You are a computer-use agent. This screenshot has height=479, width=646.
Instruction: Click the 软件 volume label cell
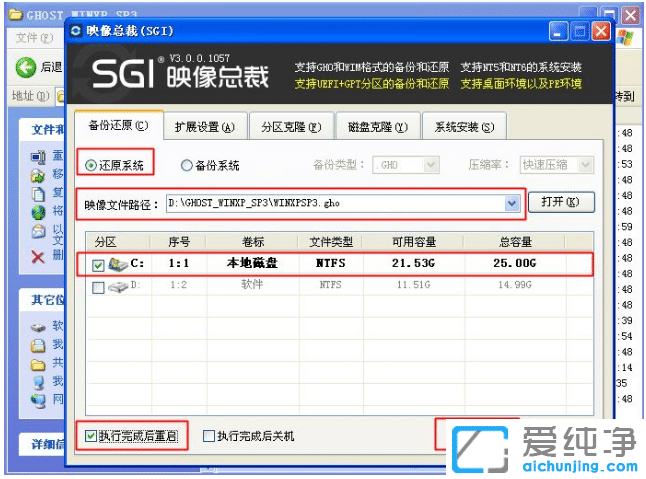252,284
